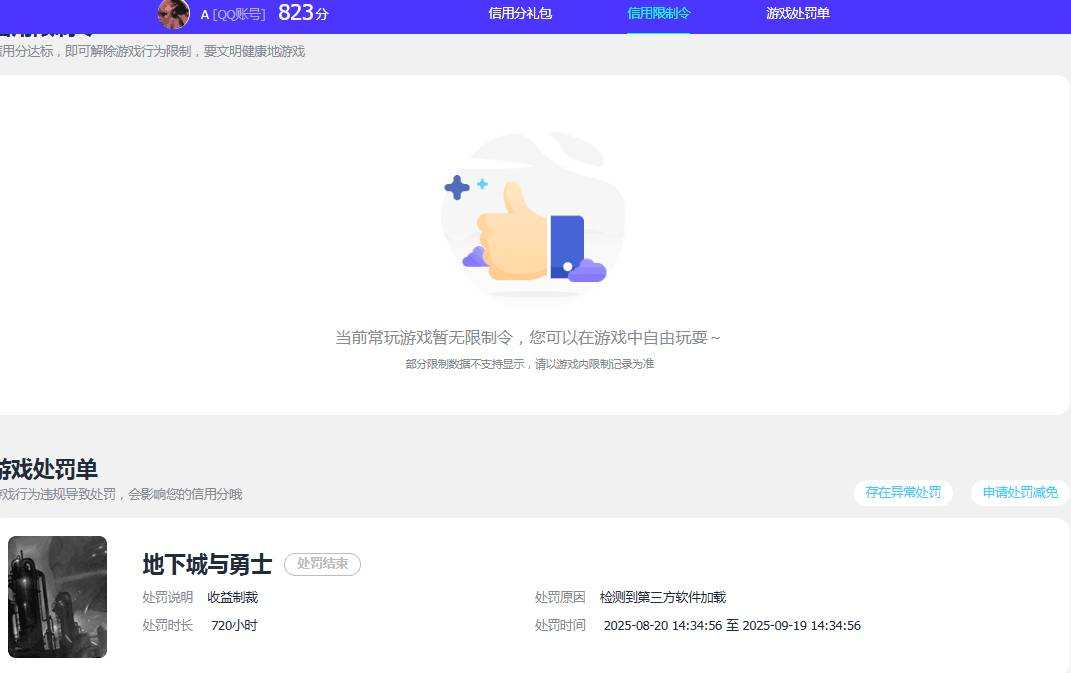Open the 信用分礼包 tab
Image resolution: width=1071 pixels, height=673 pixels.
(x=520, y=13)
